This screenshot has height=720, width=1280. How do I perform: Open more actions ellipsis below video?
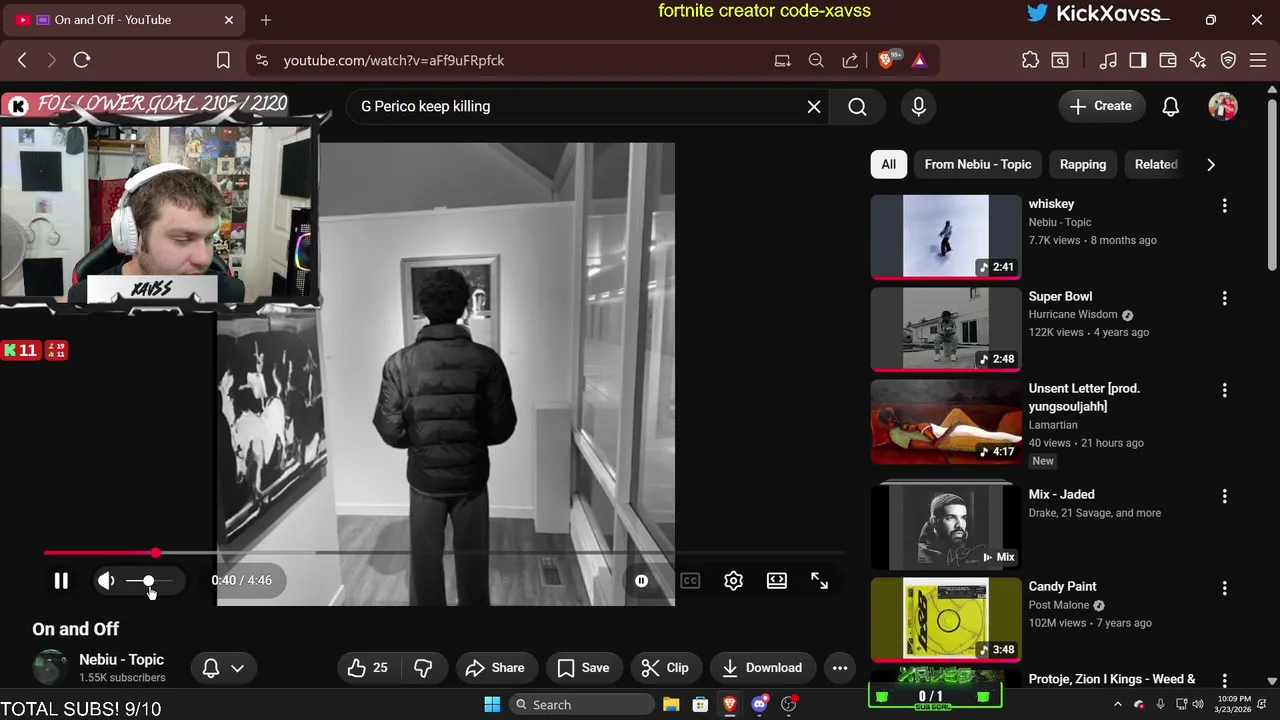coord(840,668)
